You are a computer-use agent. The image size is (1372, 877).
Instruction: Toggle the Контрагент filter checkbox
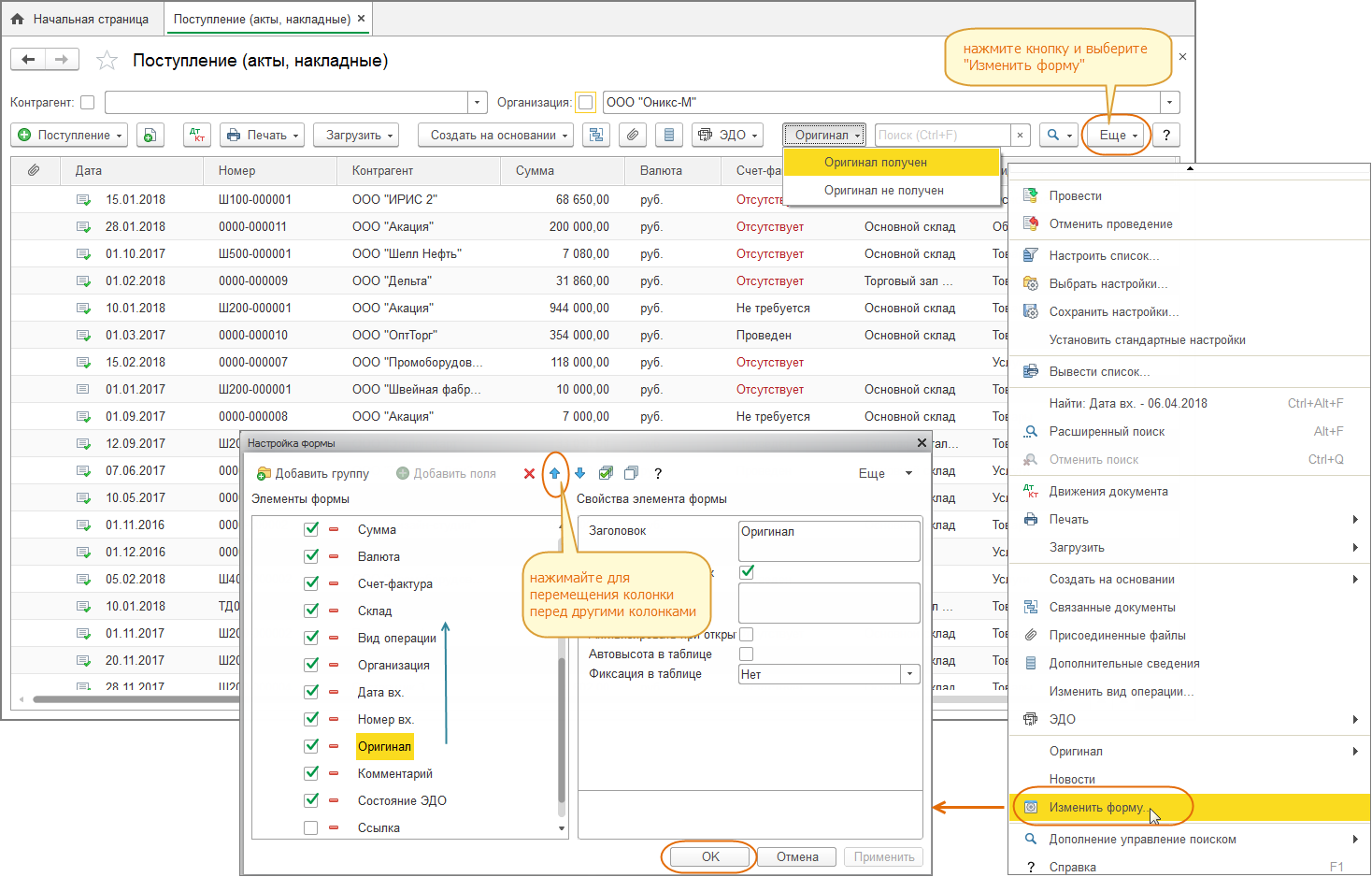pos(88,103)
